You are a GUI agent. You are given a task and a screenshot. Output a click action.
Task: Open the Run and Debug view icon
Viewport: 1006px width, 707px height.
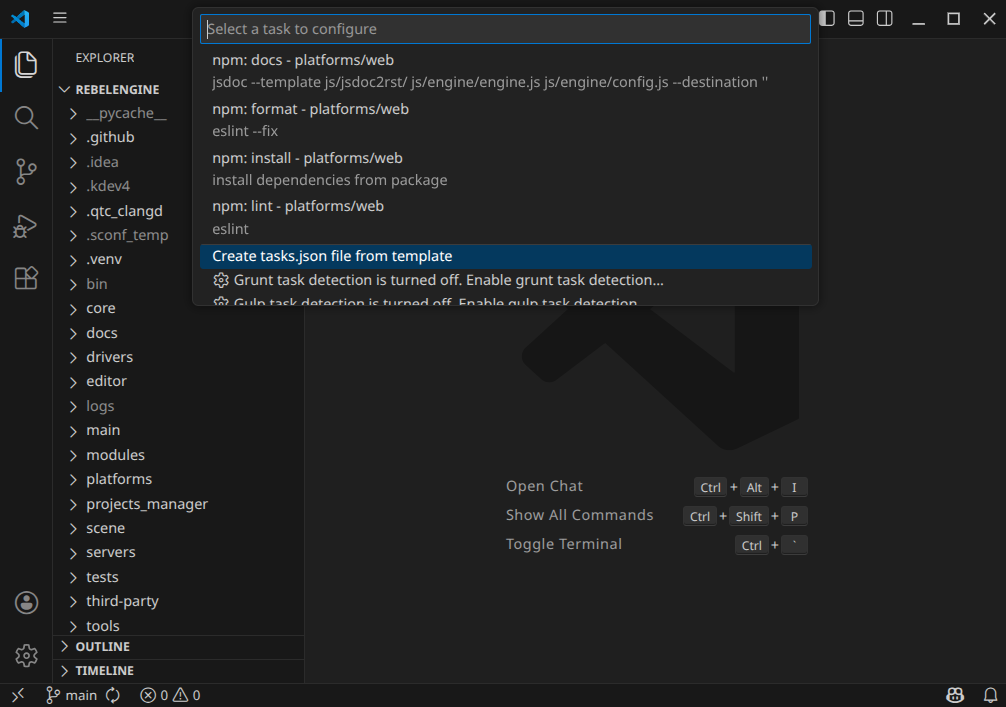[x=26, y=225]
